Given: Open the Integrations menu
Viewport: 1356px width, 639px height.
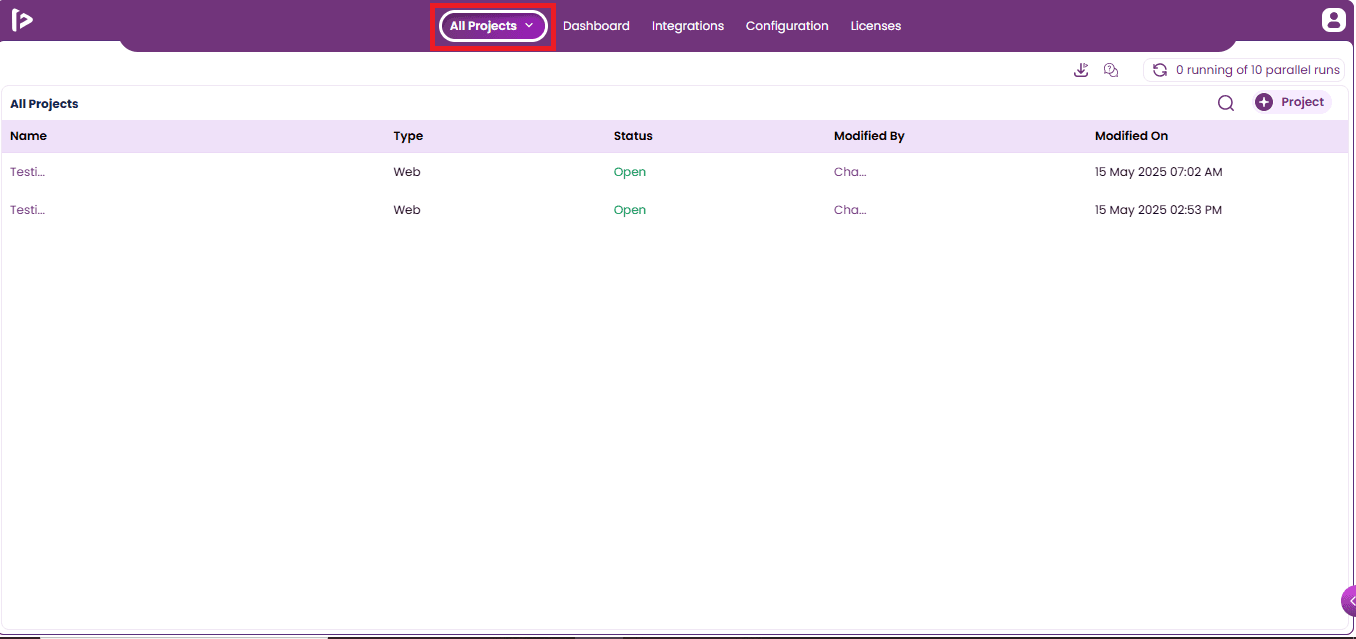Looking at the screenshot, I should coord(688,26).
